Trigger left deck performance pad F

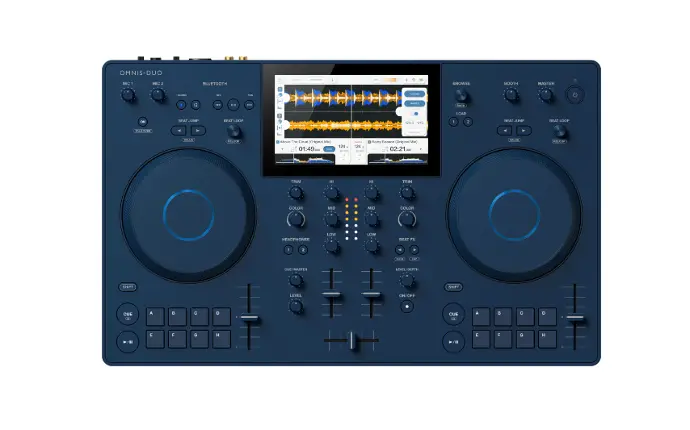click(177, 339)
